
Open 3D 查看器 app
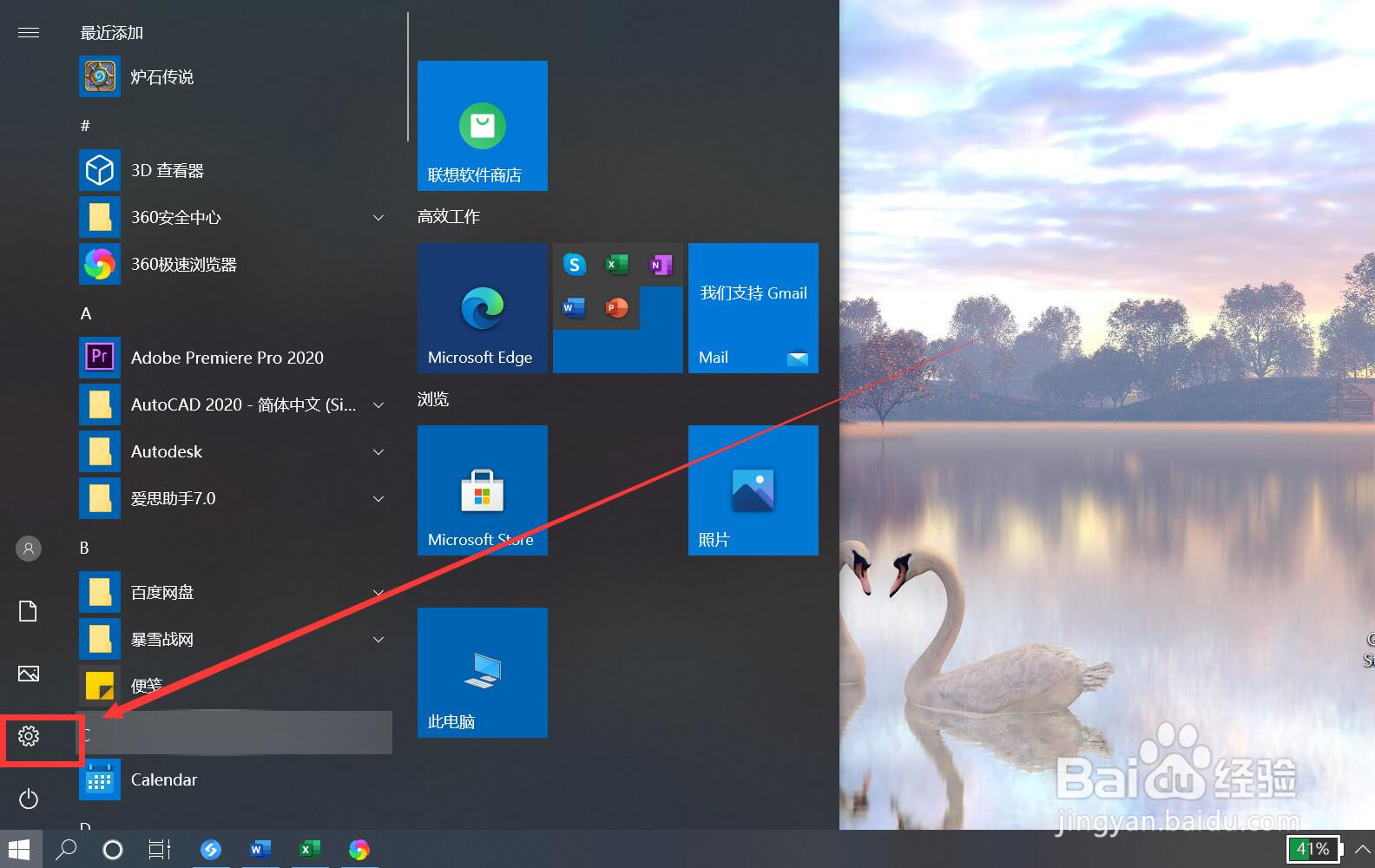[234, 171]
